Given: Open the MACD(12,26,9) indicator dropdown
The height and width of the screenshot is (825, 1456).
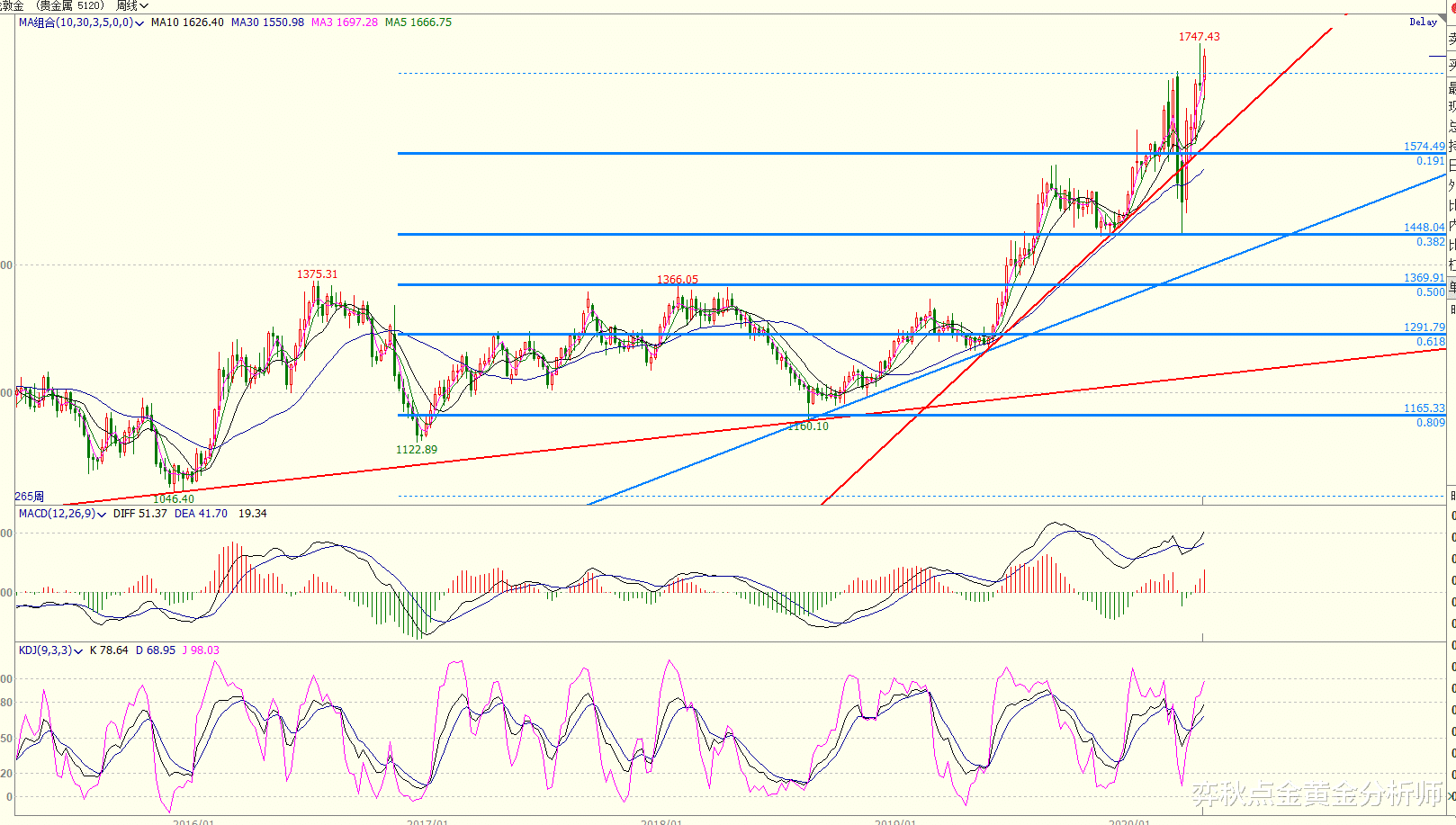Looking at the screenshot, I should pyautogui.click(x=62, y=514).
